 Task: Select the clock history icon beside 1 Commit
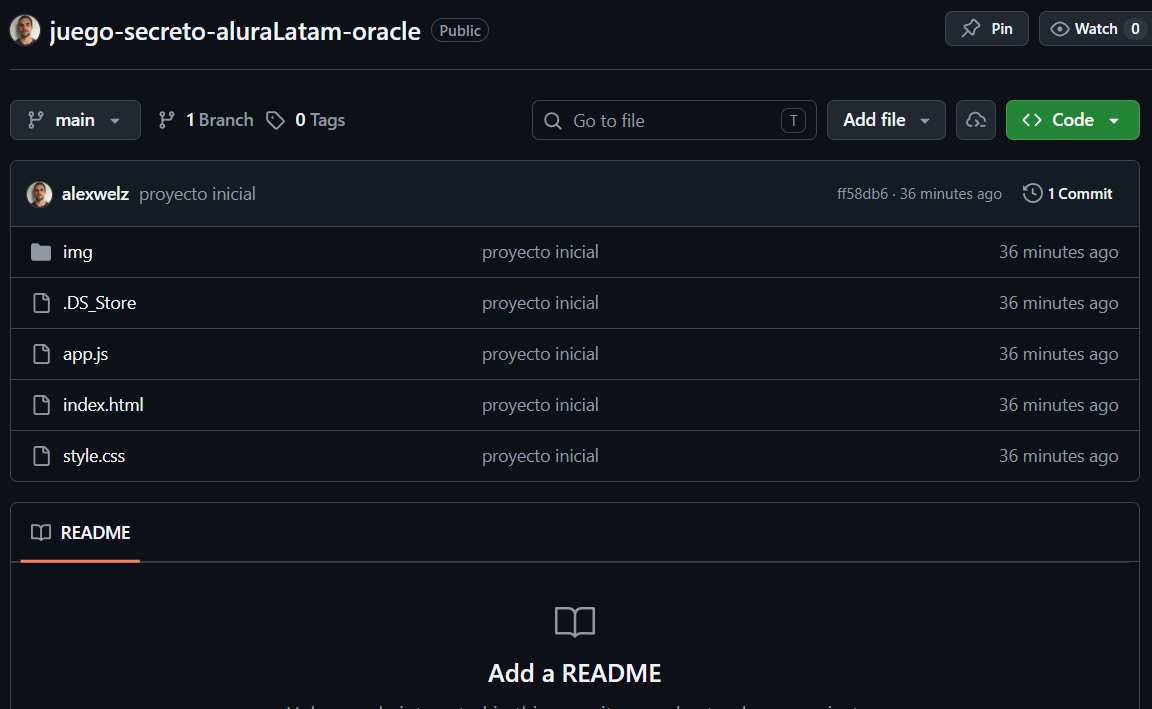(x=1032, y=193)
